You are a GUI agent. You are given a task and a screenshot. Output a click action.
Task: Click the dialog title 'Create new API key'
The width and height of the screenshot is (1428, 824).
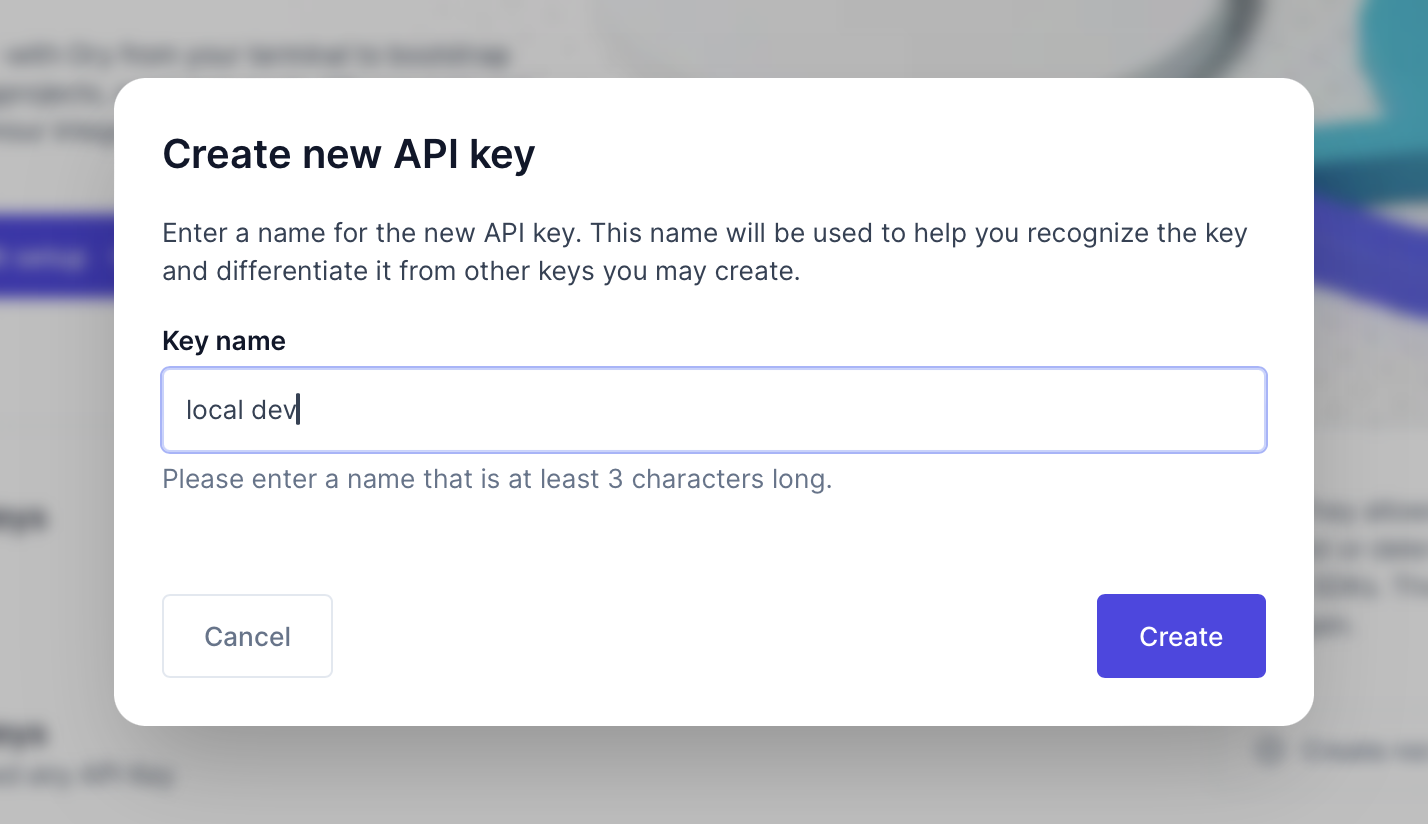[x=348, y=154]
